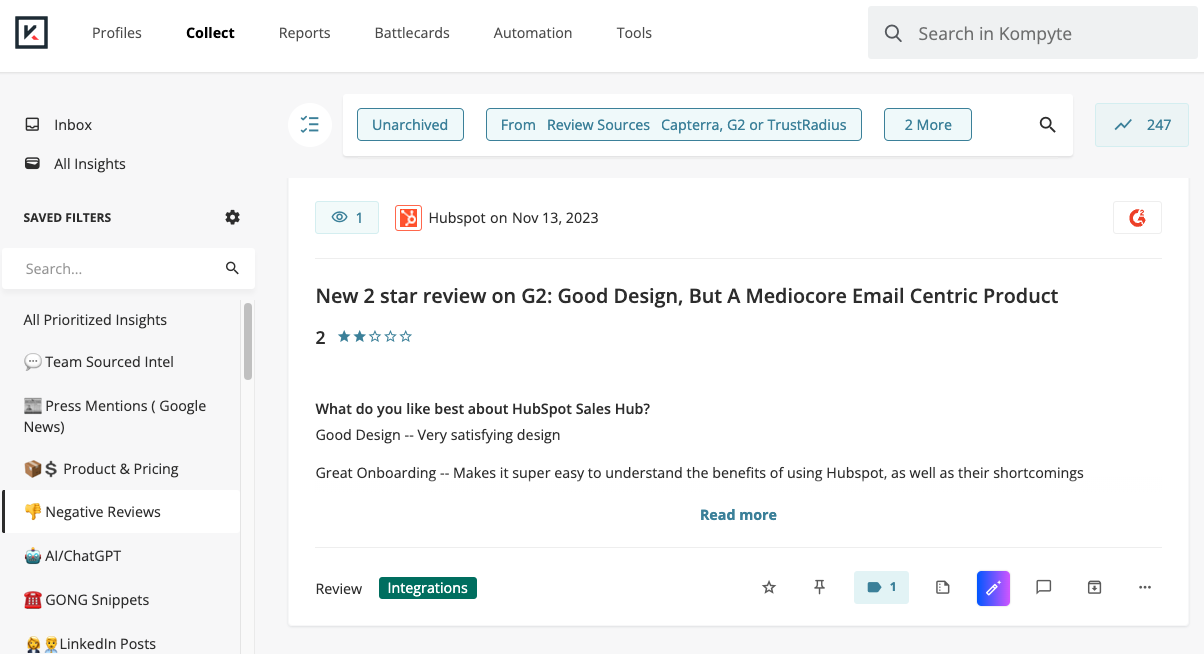Pin the Hubspot review insight
Screen dimensions: 1204x654
[x=819, y=588]
